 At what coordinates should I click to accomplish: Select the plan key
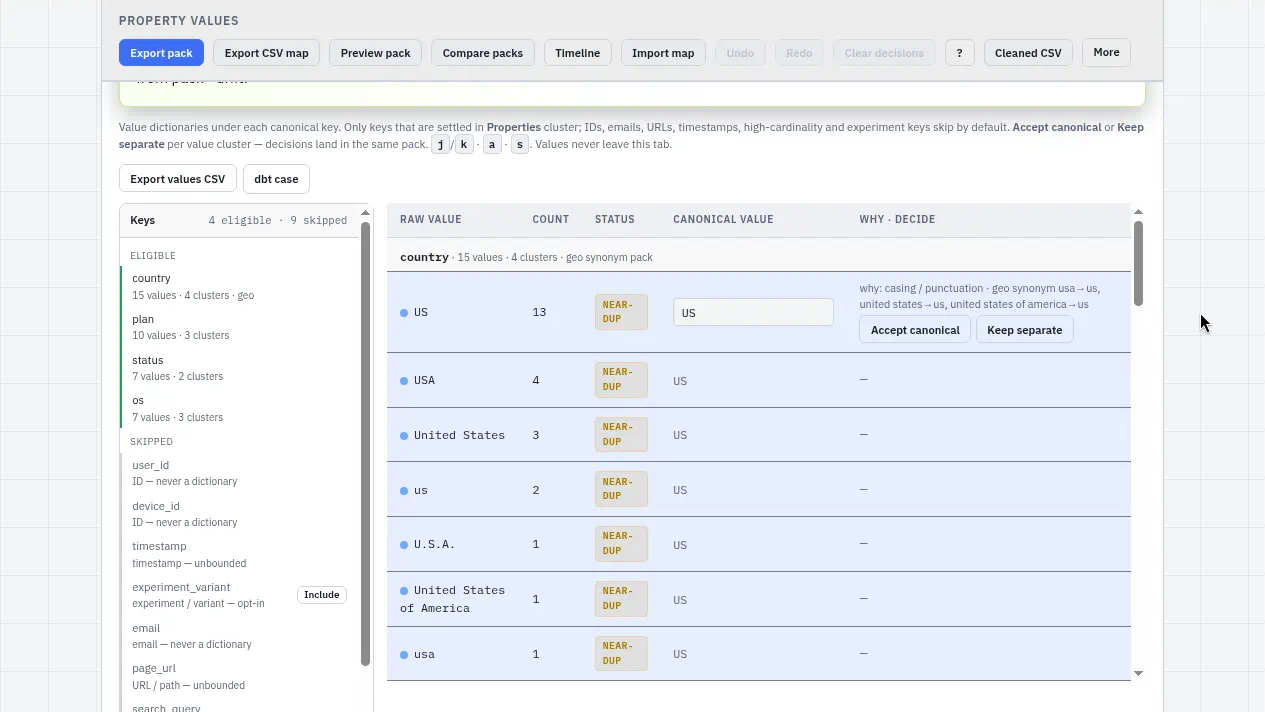click(x=240, y=327)
